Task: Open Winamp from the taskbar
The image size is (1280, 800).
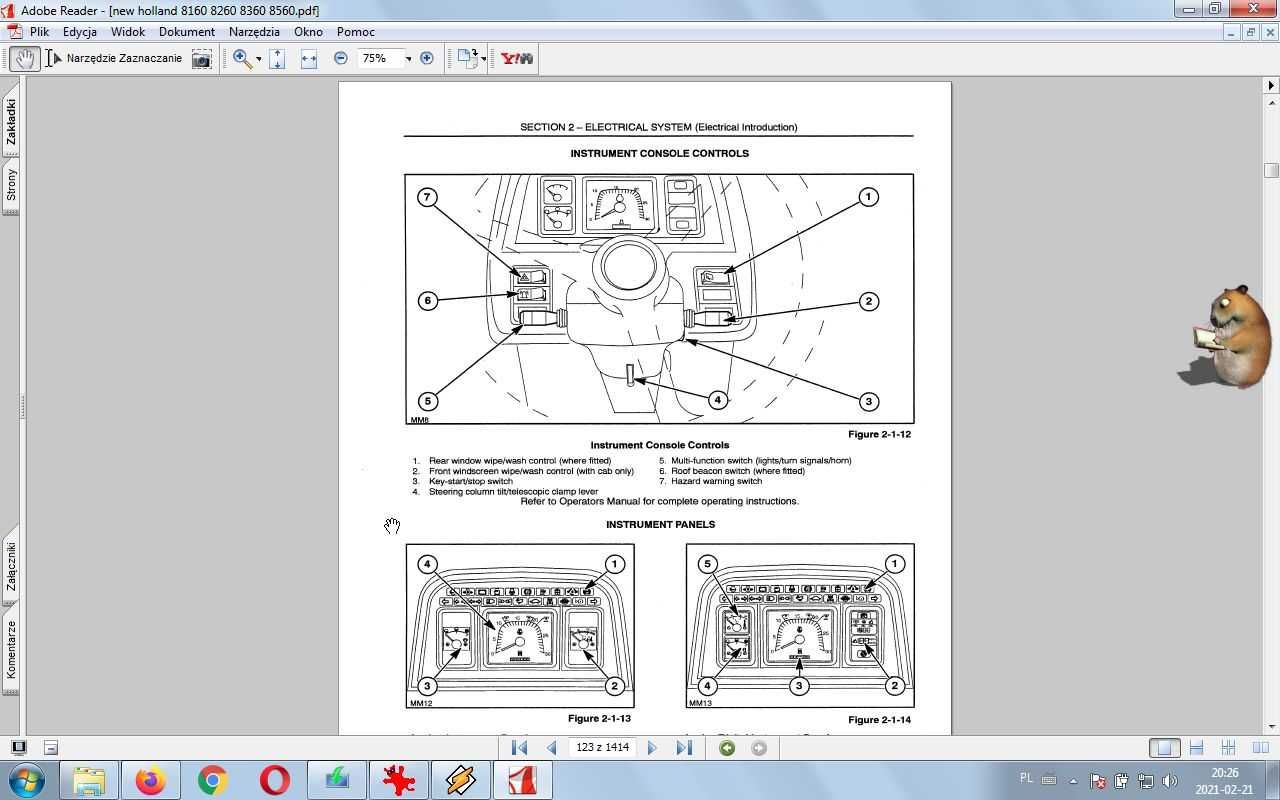Action: [x=461, y=780]
